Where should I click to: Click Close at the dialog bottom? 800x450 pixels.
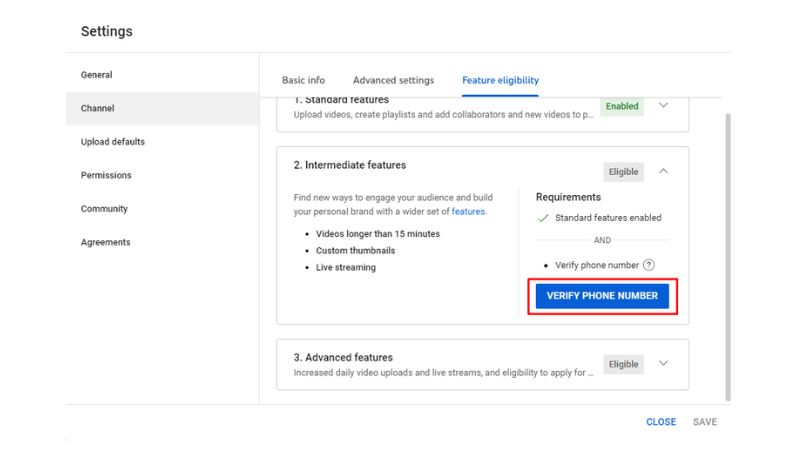pos(661,422)
